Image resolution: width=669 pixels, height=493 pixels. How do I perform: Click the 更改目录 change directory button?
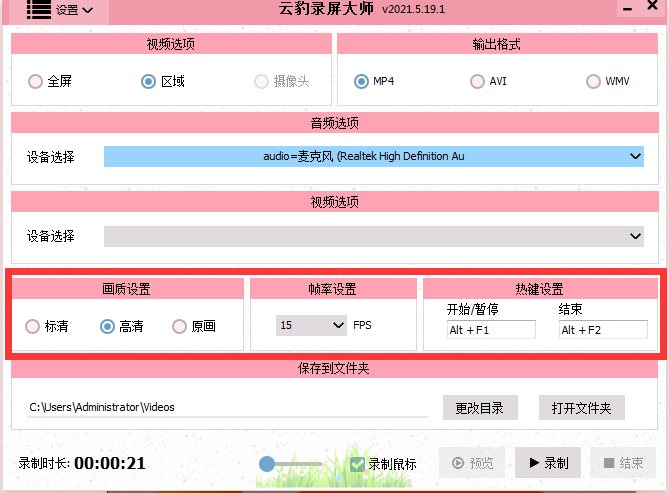pos(480,408)
